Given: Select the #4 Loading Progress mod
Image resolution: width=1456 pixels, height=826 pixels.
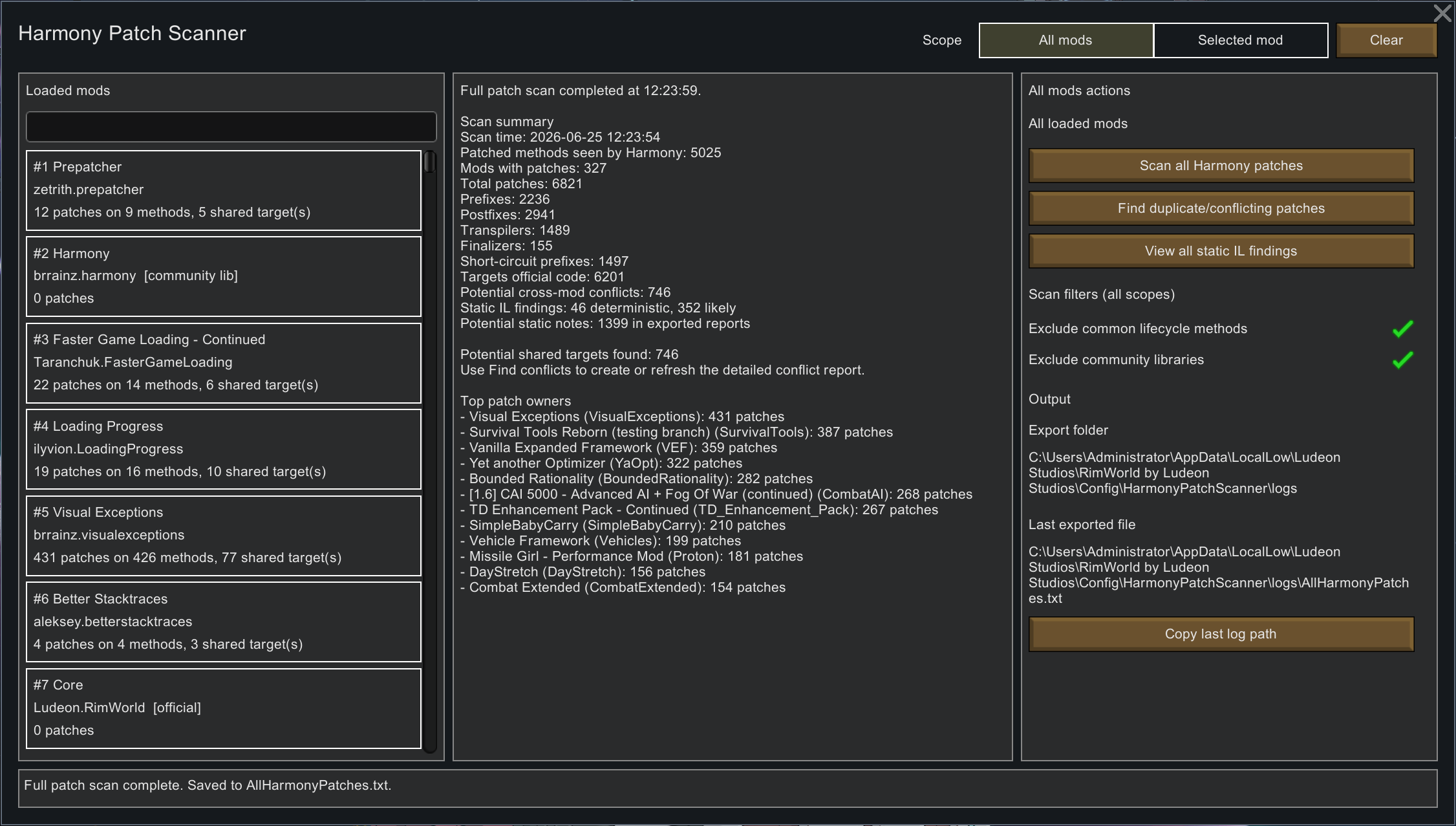Looking at the screenshot, I should click(223, 449).
